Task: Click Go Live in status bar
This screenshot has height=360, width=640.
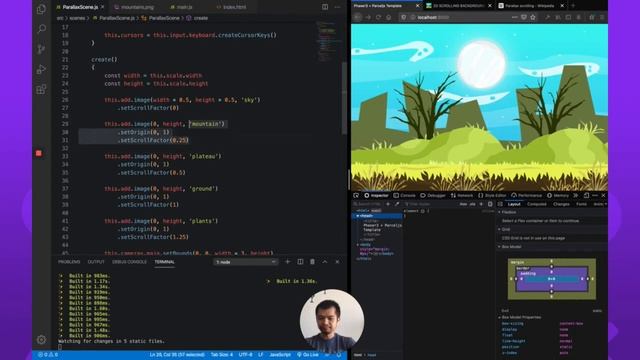Action: 308,355
